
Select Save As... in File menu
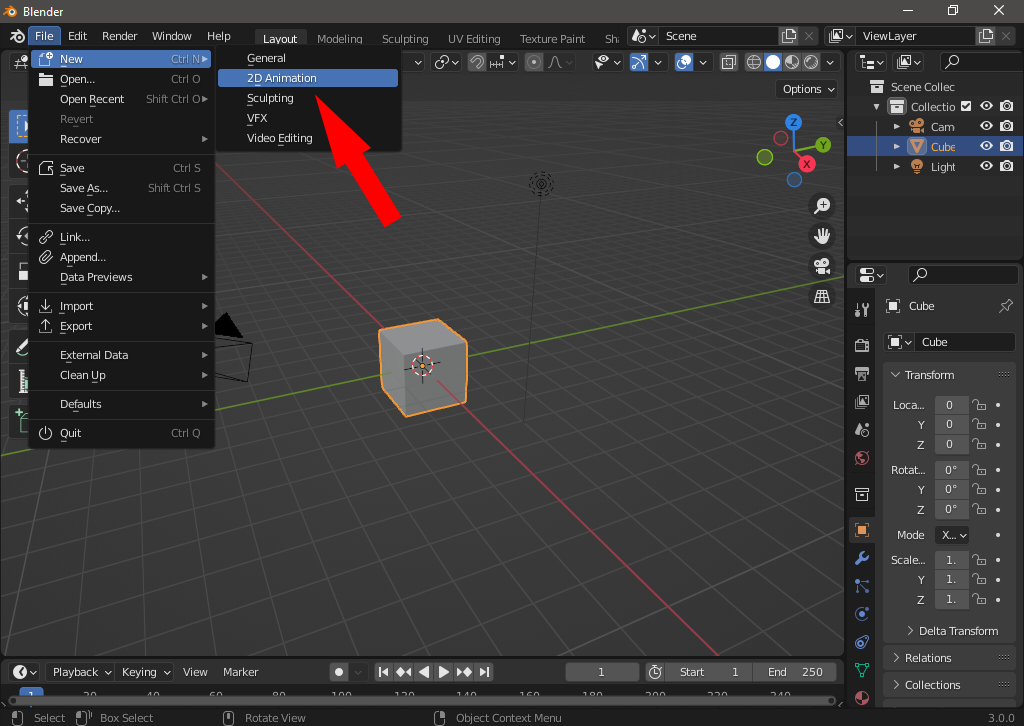tap(84, 188)
